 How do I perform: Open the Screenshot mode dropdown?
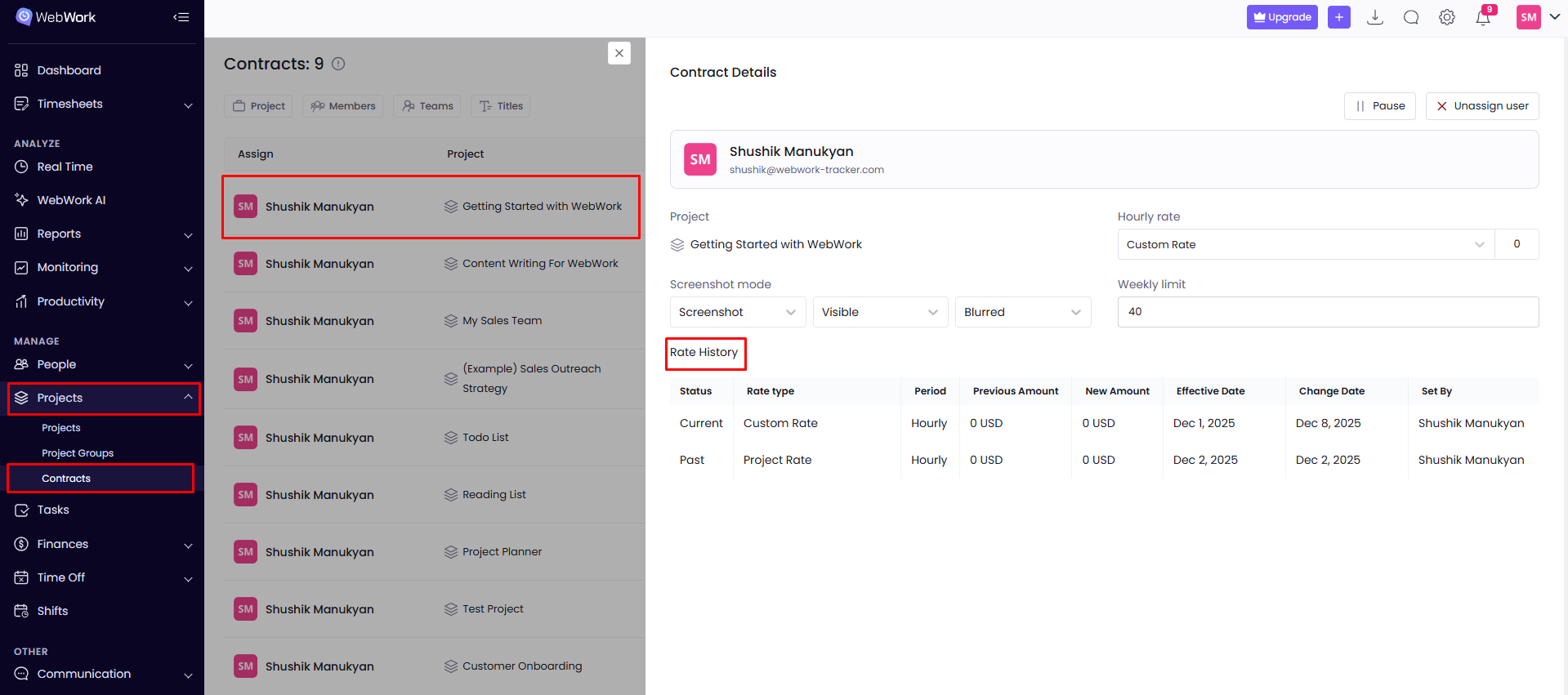(737, 312)
